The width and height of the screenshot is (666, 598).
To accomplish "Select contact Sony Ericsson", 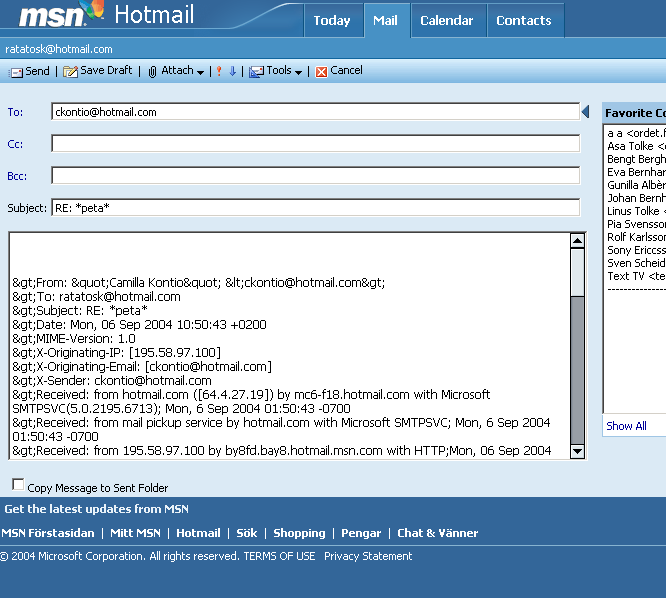I will click(636, 250).
